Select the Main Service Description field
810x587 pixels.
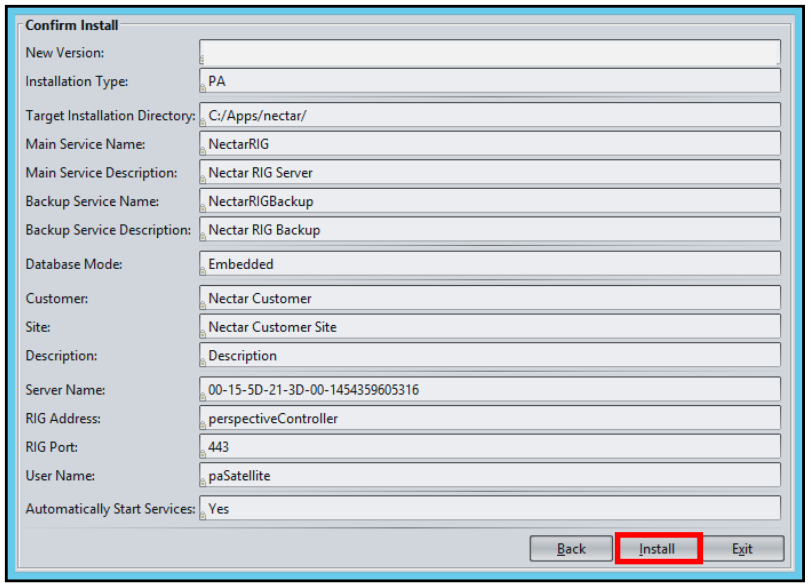(490, 172)
